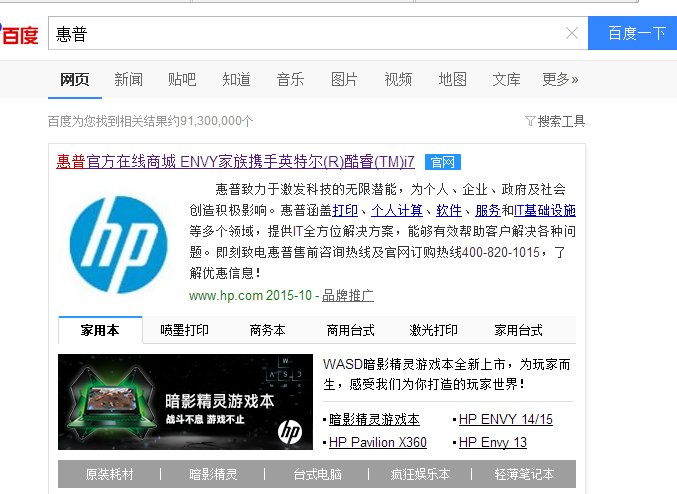Select the 激光打印 product tab
Screen dimensions: 677x494
[433, 330]
